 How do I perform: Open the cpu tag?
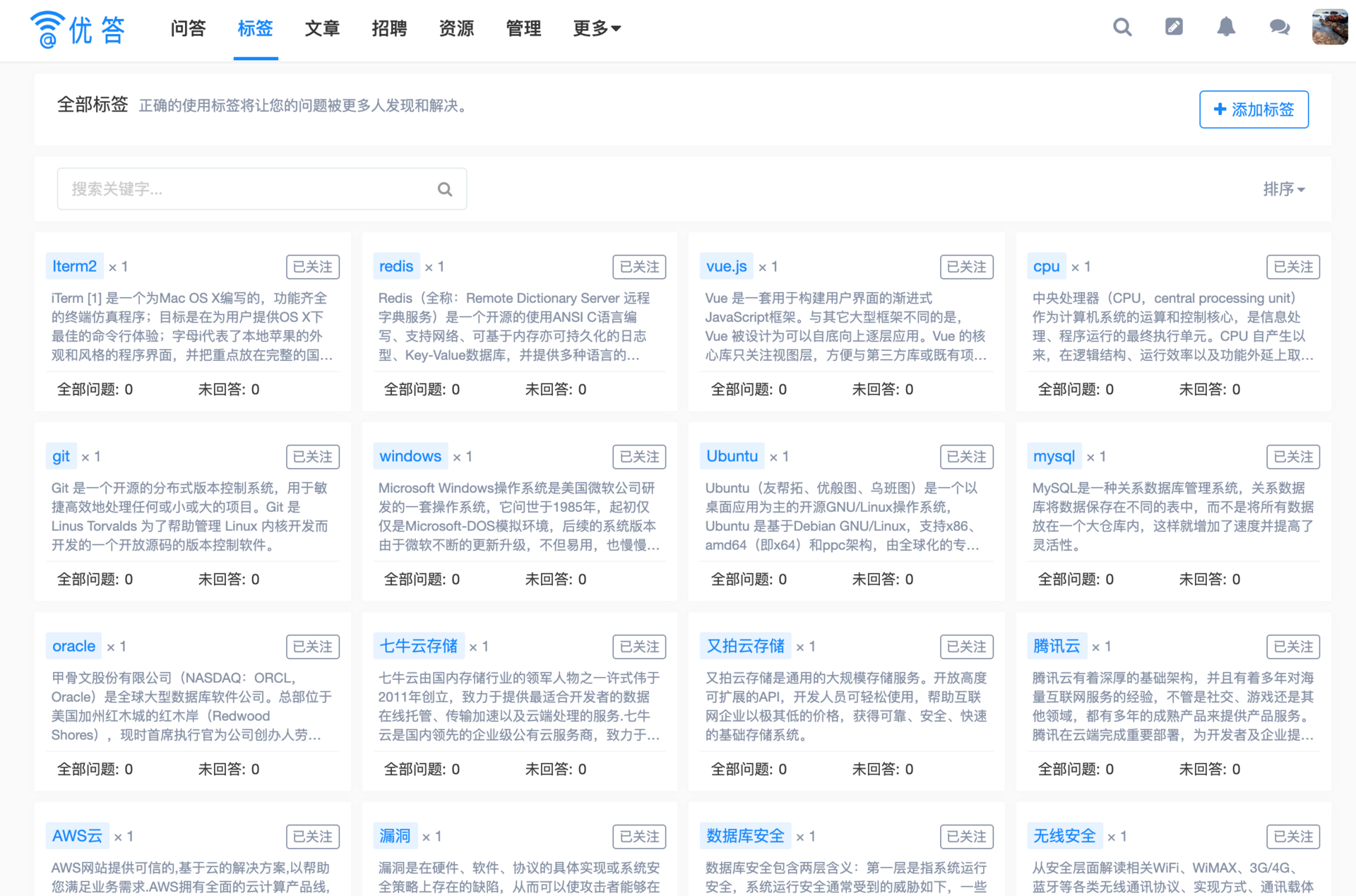(1047, 266)
